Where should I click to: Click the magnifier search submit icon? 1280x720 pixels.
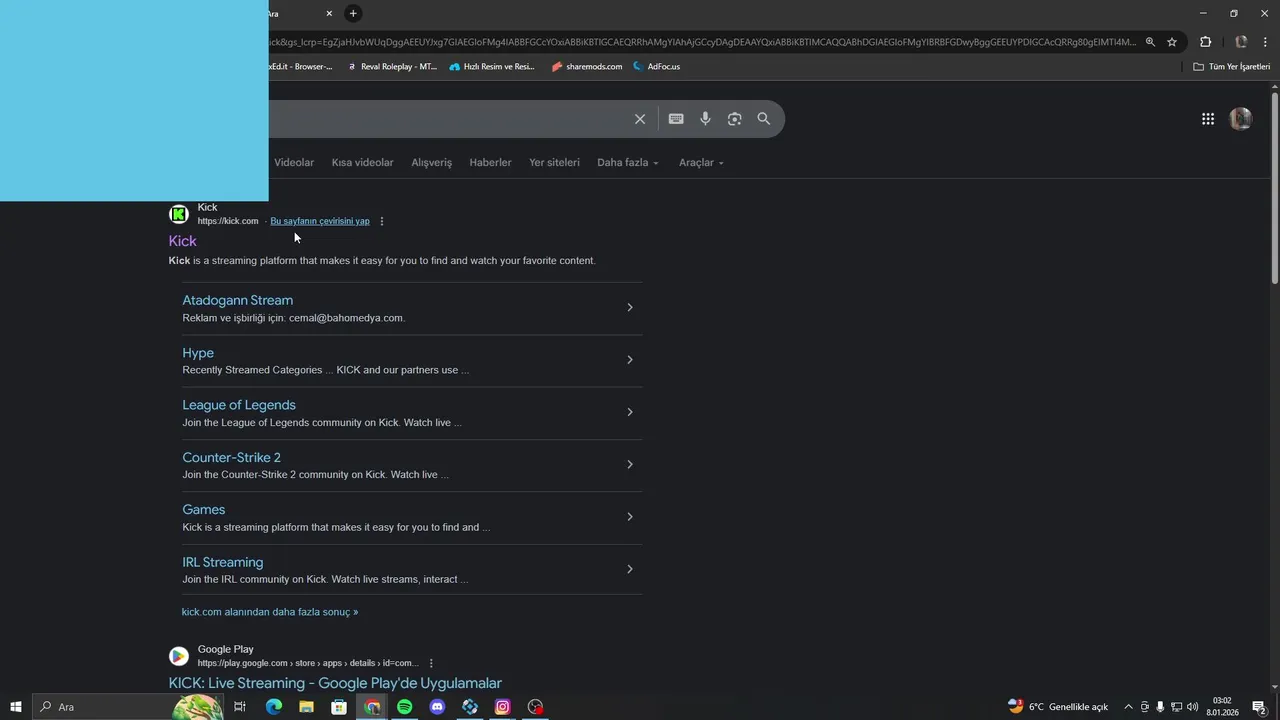pos(764,119)
